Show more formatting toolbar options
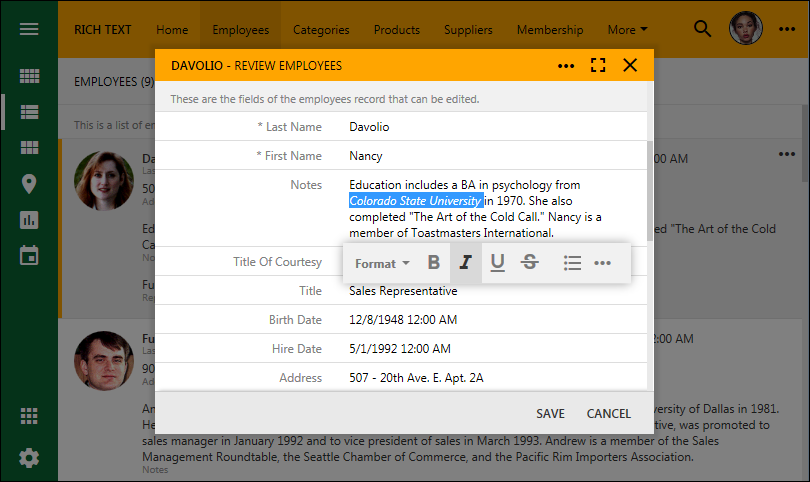 (602, 263)
